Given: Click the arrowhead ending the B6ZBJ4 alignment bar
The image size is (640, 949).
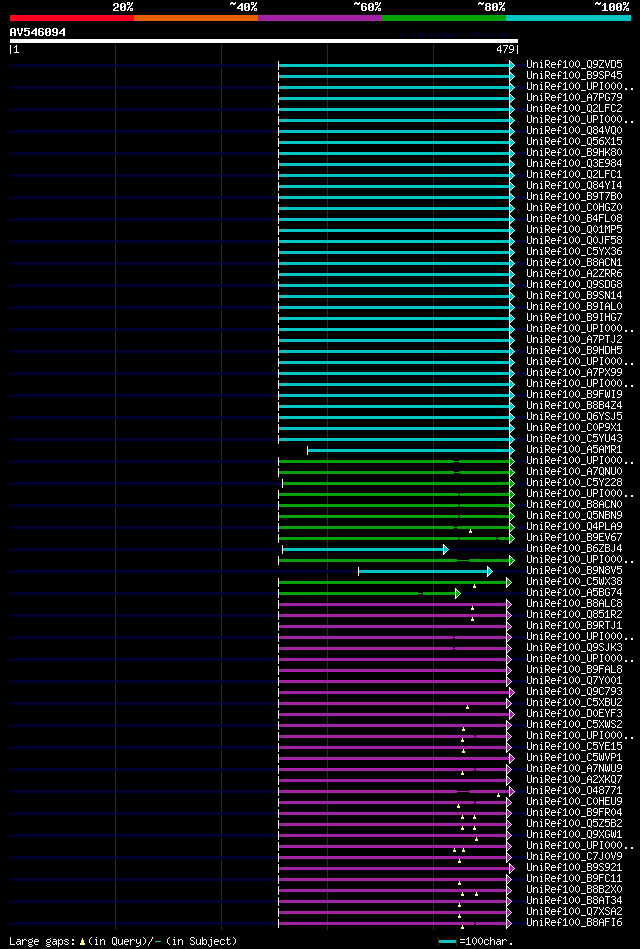Looking at the screenshot, I should pos(446,550).
